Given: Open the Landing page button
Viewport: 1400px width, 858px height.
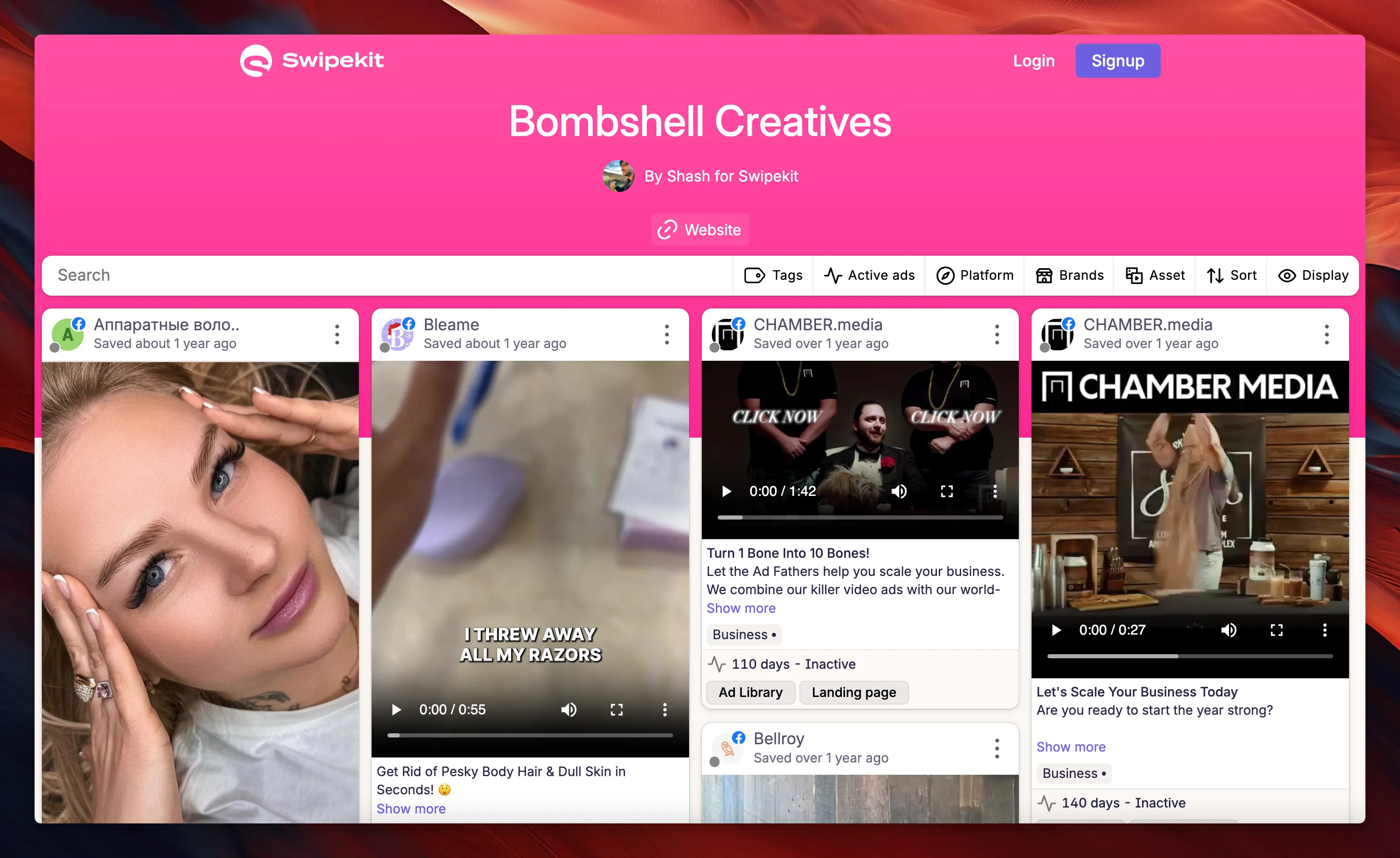Looking at the screenshot, I should tap(854, 692).
